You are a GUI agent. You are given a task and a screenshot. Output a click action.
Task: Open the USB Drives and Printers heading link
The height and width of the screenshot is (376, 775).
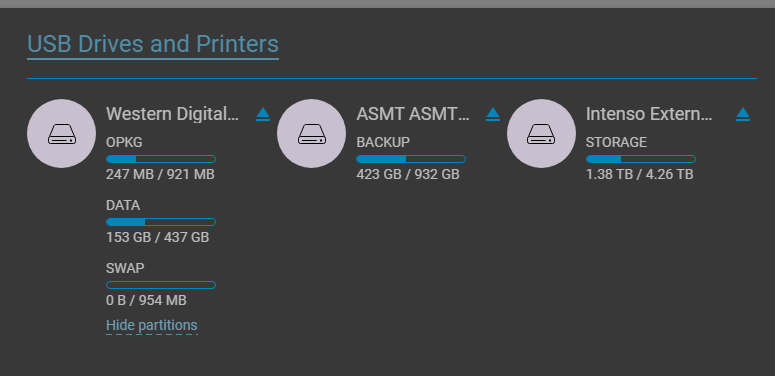(153, 44)
